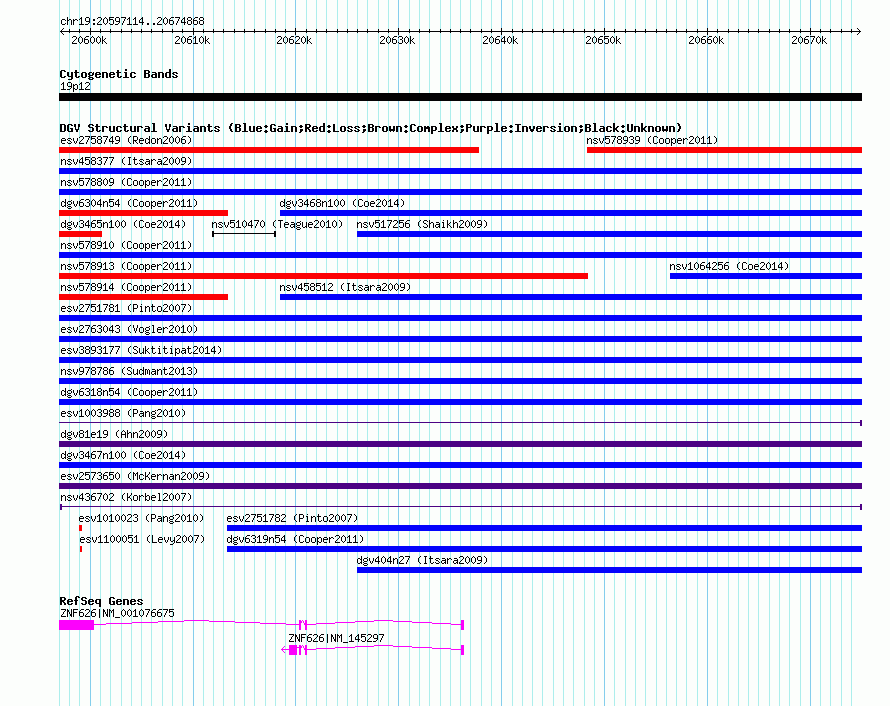890x706 pixels.
Task: Click the thin black nsv510470 feature line
Action: pyautogui.click(x=244, y=234)
